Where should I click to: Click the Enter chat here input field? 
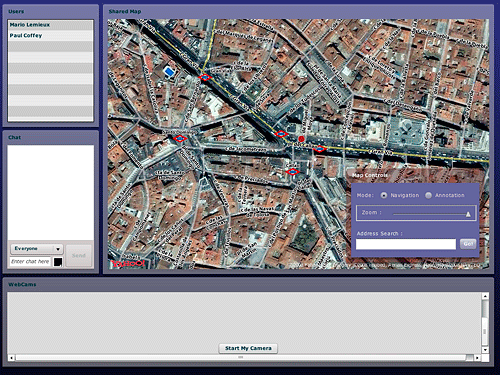click(x=30, y=262)
